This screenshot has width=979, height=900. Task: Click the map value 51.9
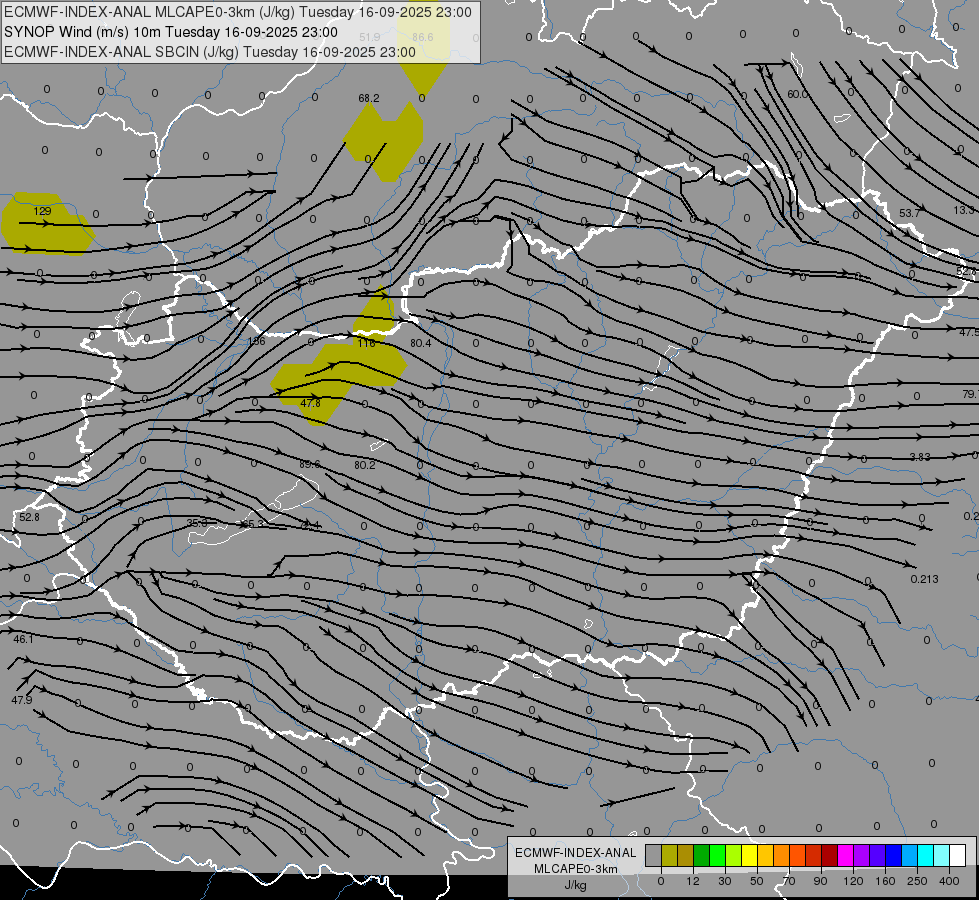(x=370, y=37)
